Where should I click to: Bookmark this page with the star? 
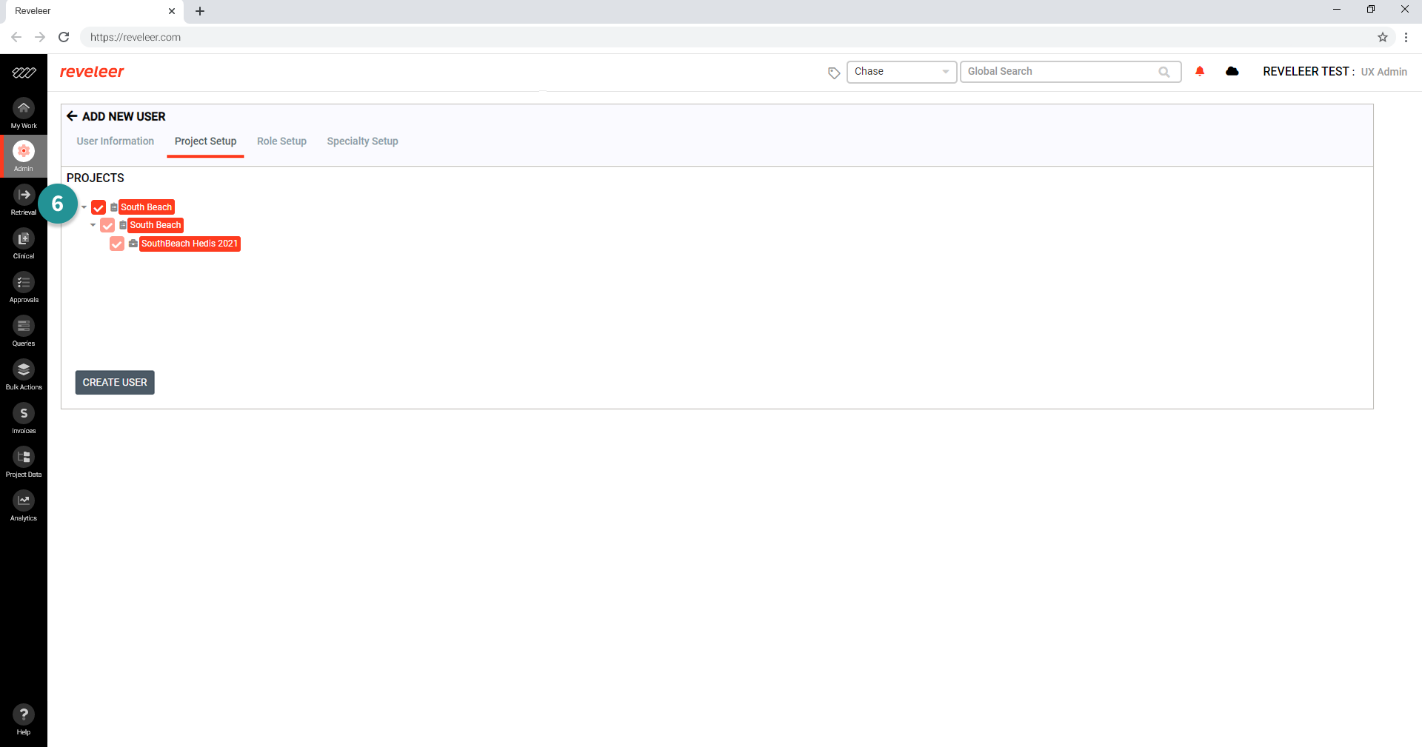[x=1383, y=37]
